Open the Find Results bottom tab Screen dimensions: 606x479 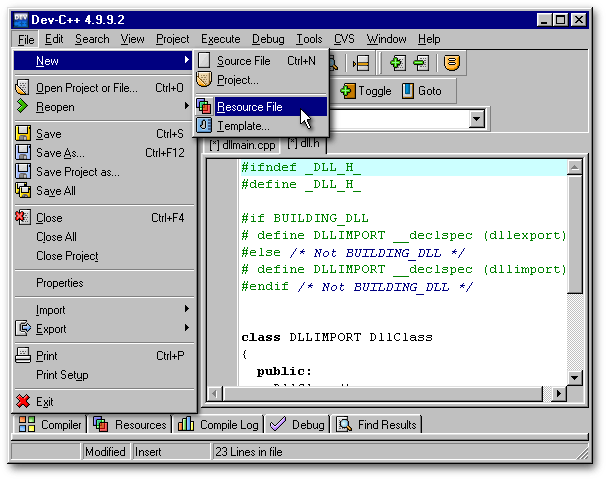click(x=376, y=424)
